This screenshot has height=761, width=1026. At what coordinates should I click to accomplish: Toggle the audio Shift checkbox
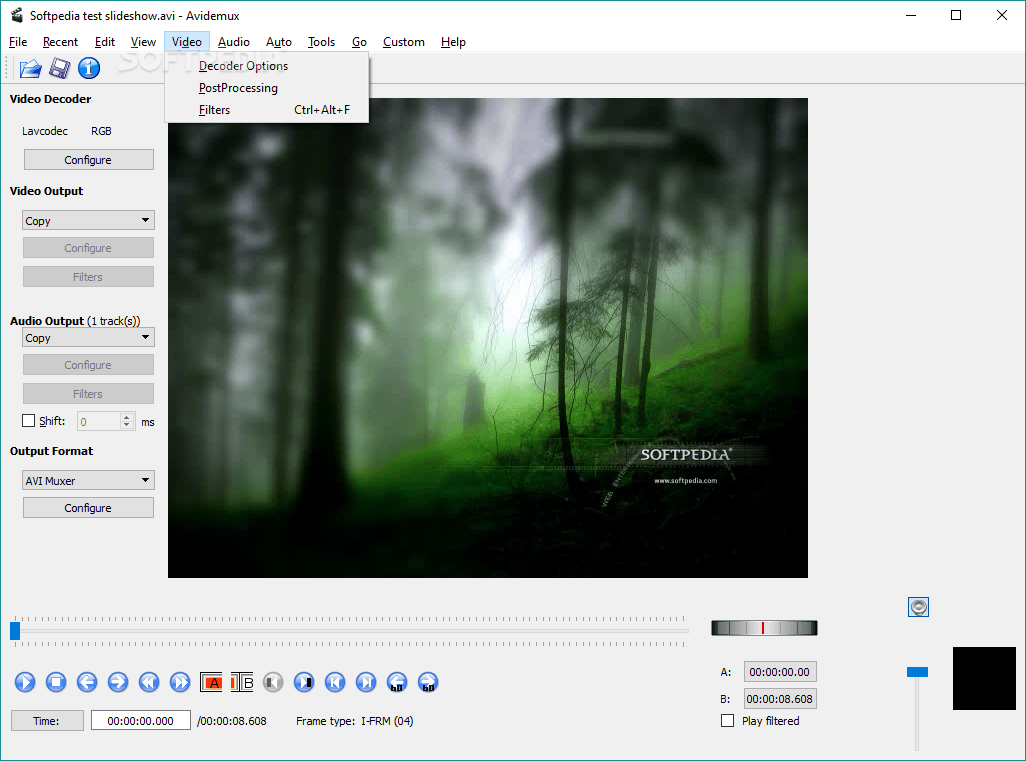pyautogui.click(x=28, y=420)
